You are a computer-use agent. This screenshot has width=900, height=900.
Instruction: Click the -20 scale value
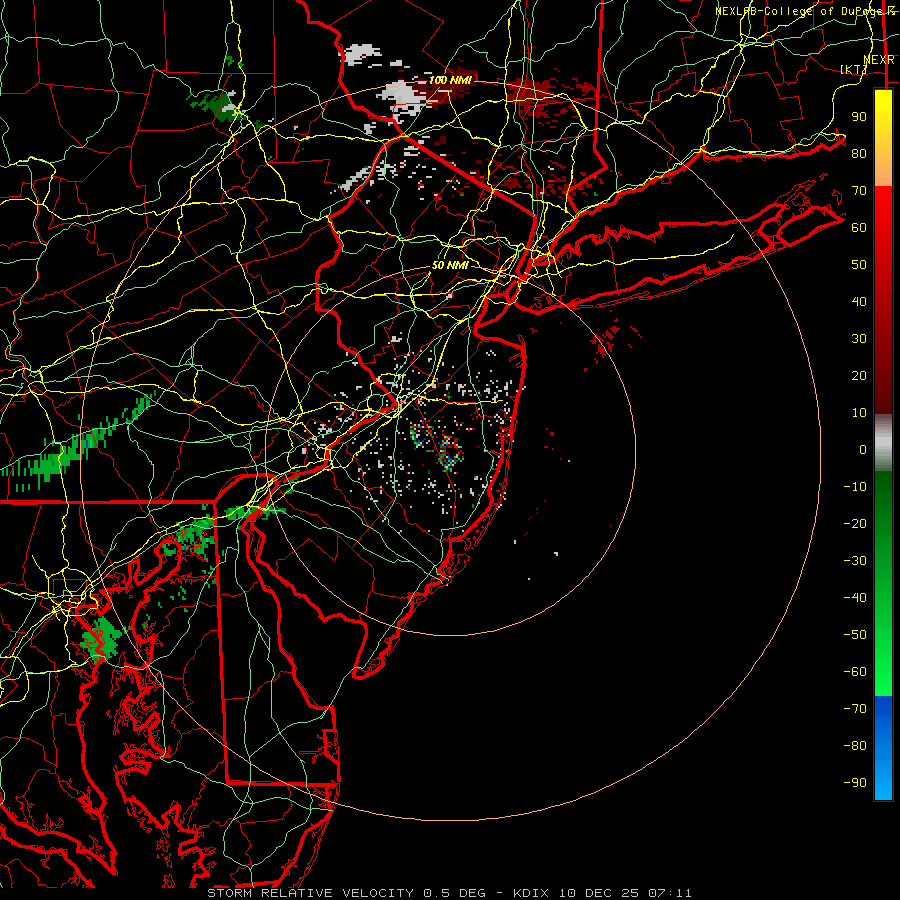point(855,523)
